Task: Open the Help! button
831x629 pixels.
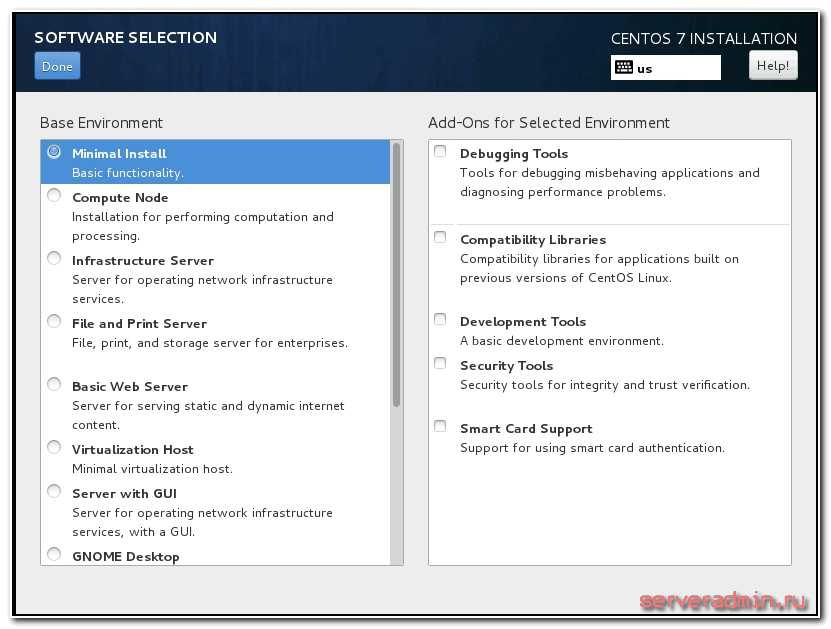Action: pyautogui.click(x=773, y=66)
